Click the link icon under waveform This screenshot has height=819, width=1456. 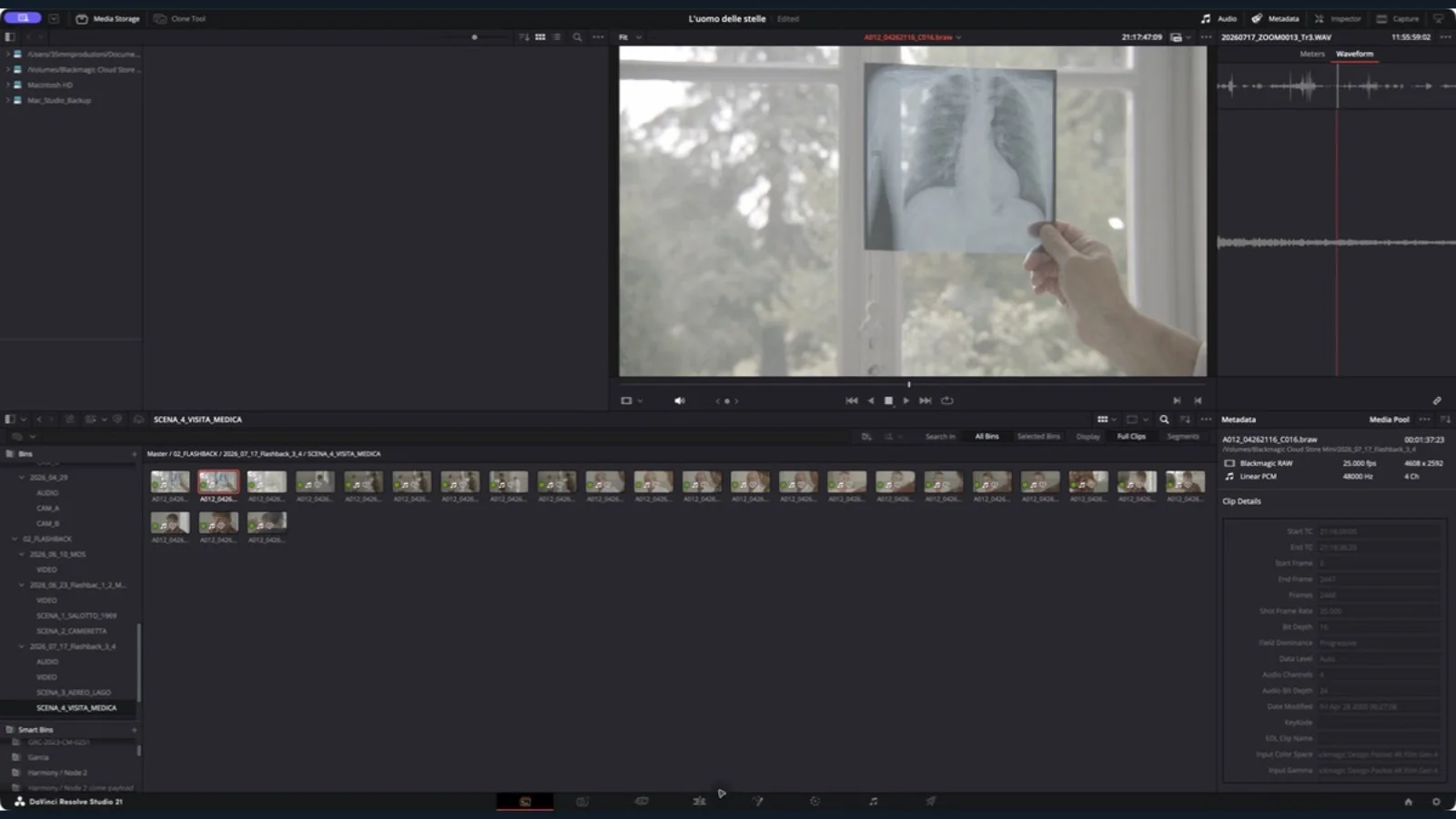click(x=1437, y=400)
